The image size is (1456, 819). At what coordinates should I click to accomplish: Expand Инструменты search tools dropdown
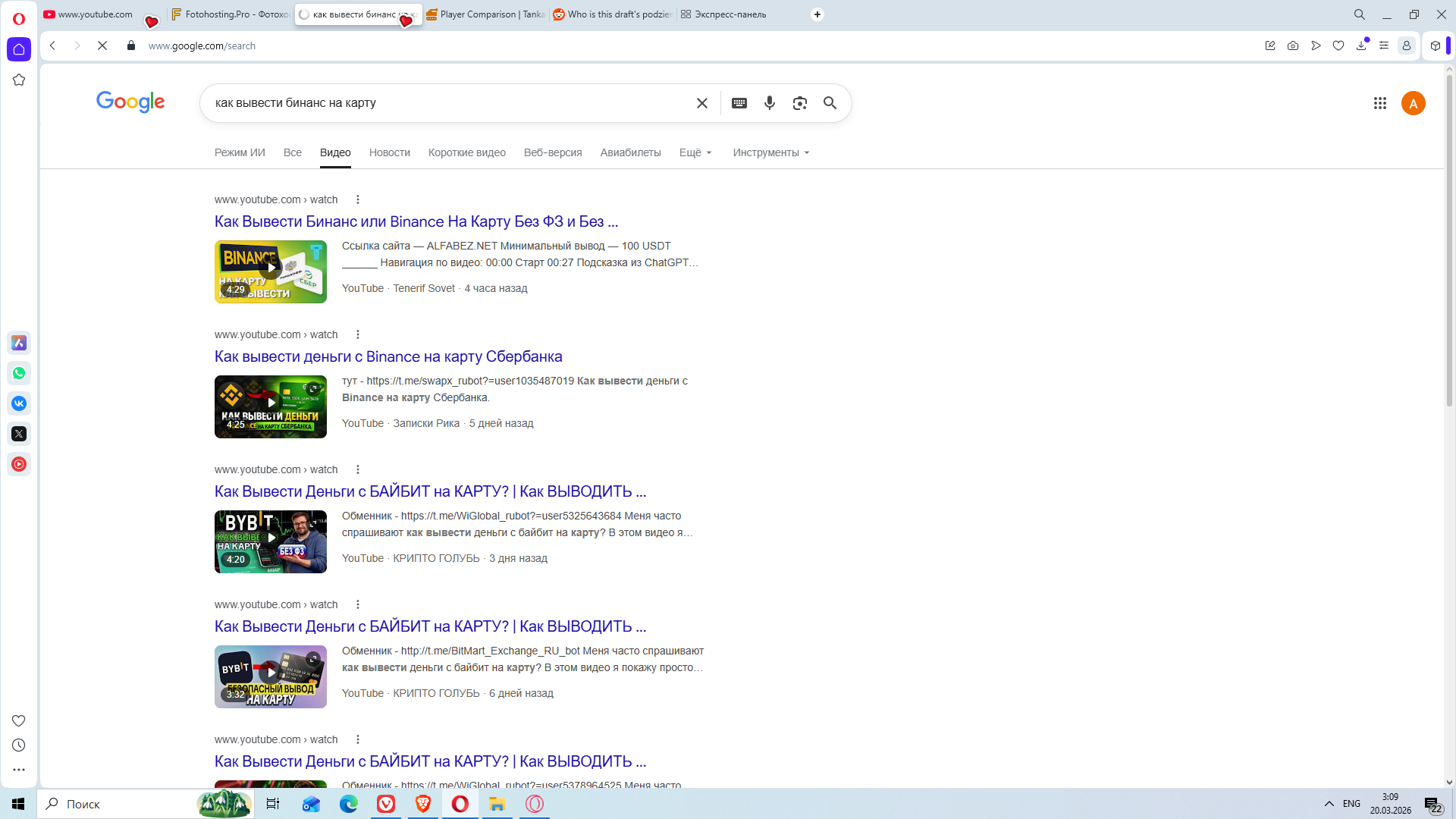click(770, 152)
